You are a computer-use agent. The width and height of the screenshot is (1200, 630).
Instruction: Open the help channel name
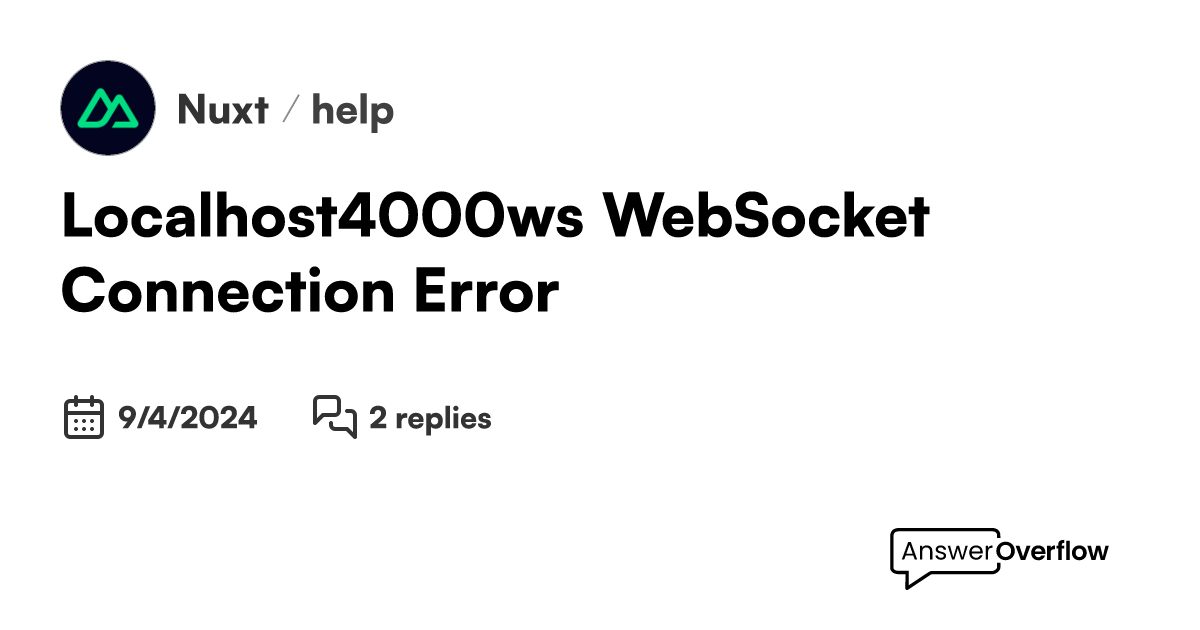pos(352,109)
